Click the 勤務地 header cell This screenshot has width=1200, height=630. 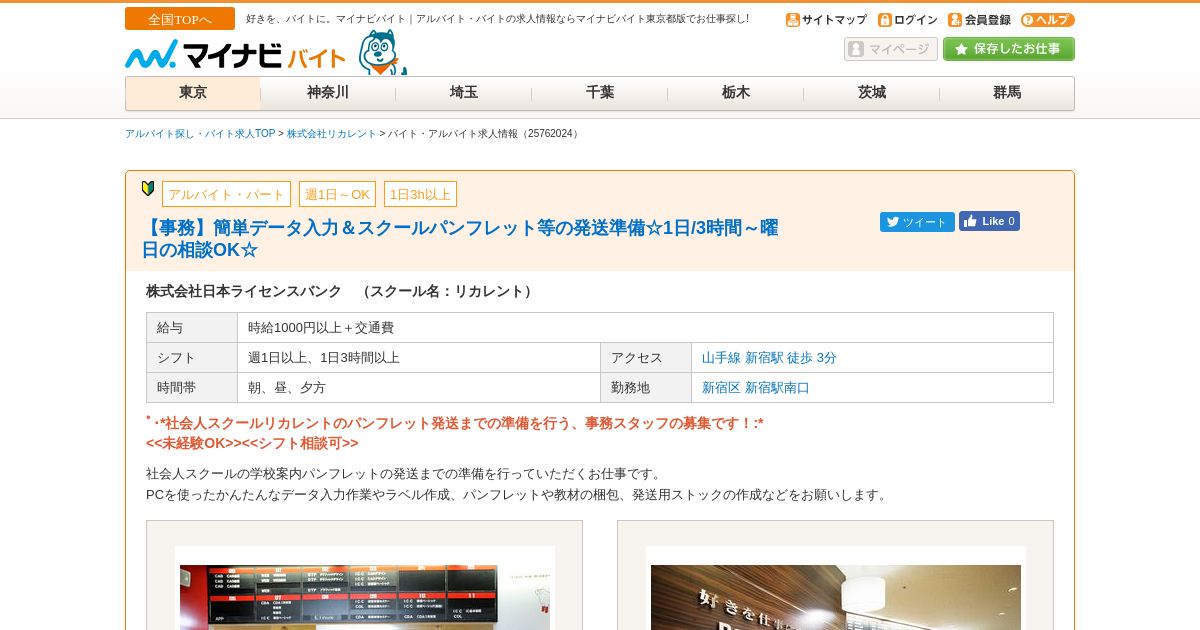[646, 388]
